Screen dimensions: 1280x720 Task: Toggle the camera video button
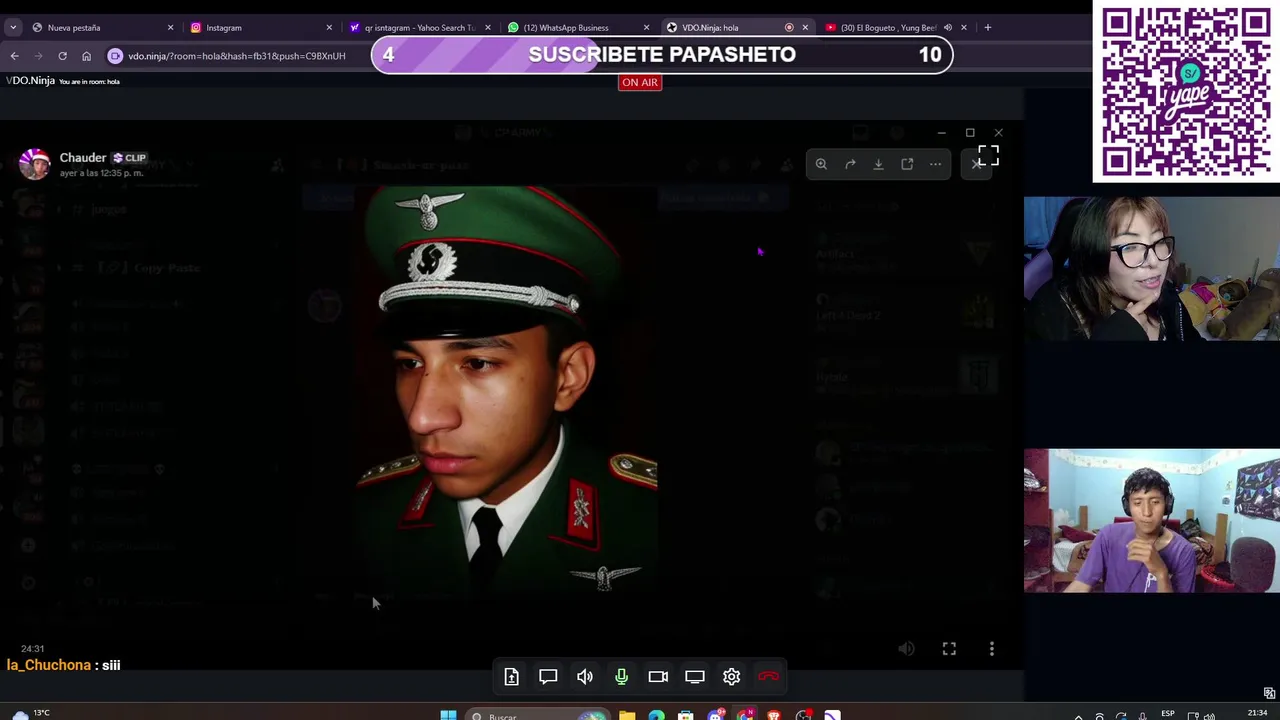tap(658, 677)
